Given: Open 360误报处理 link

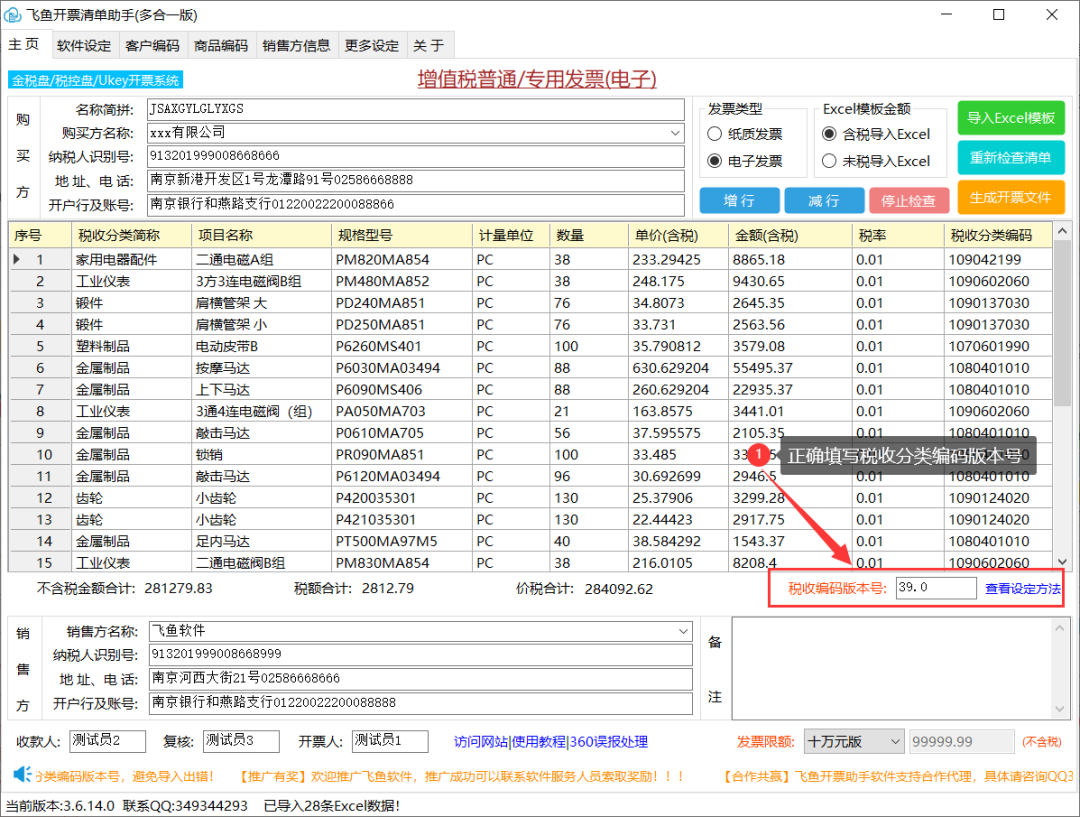Looking at the screenshot, I should [x=608, y=742].
